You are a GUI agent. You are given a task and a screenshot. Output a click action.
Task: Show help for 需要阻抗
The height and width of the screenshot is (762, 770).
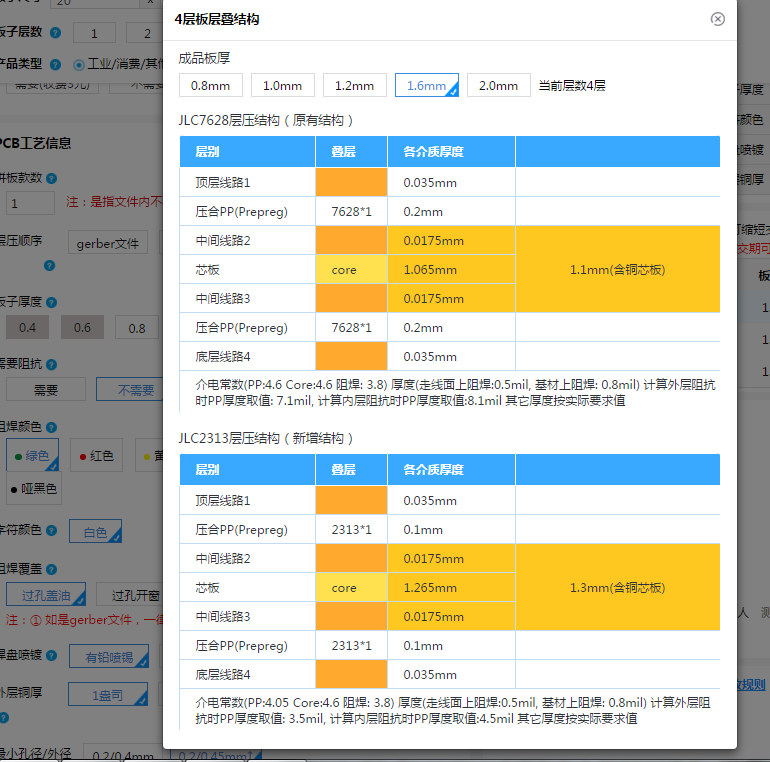[x=50, y=365]
